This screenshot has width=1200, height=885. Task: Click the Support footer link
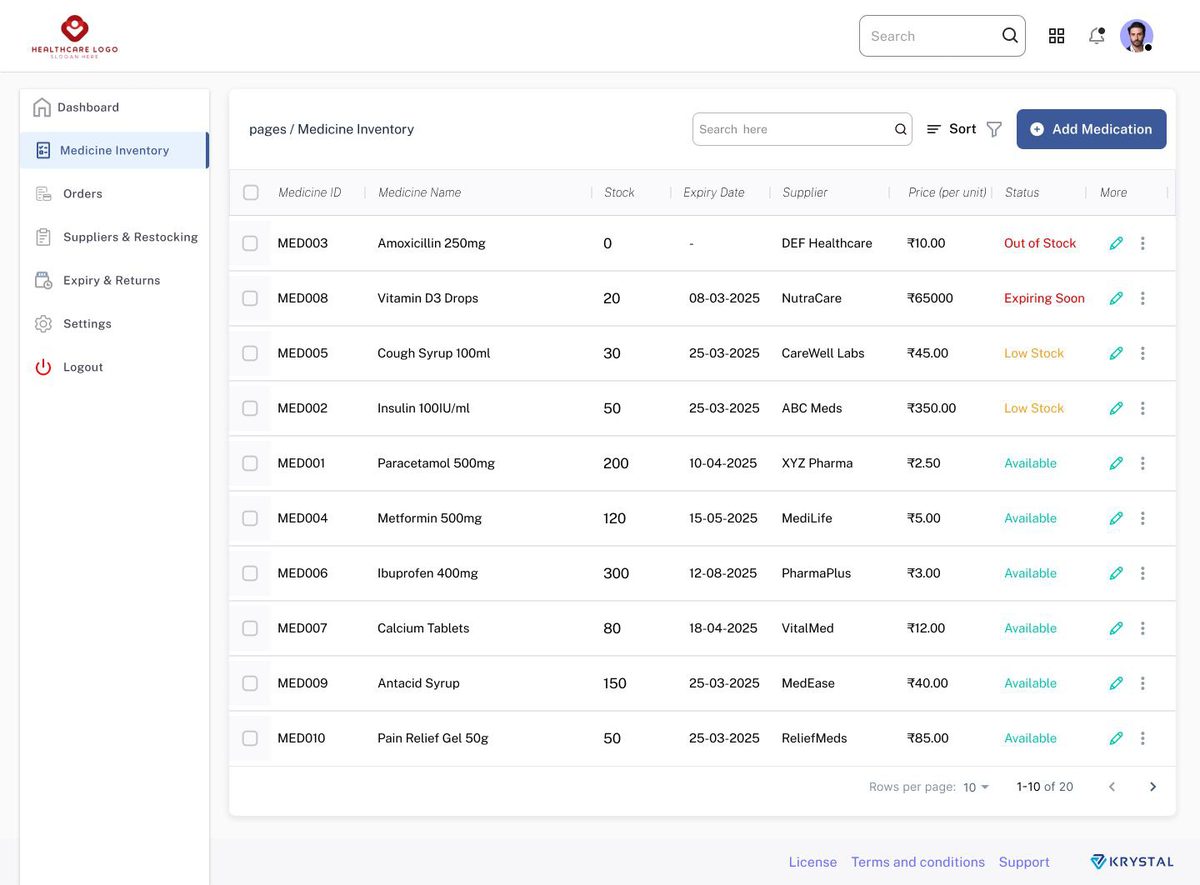(x=1024, y=862)
